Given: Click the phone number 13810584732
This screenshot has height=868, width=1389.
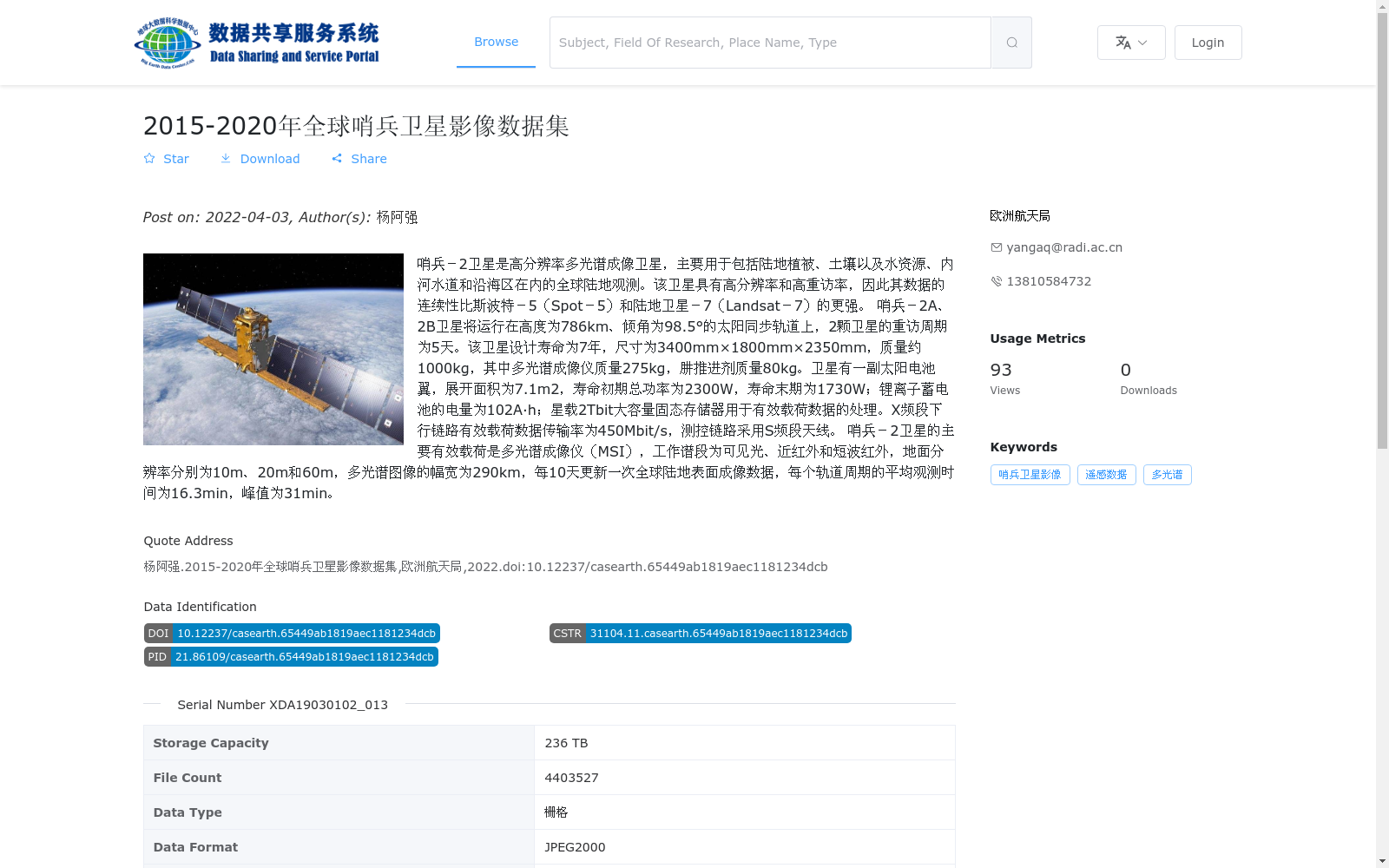Looking at the screenshot, I should [1049, 281].
